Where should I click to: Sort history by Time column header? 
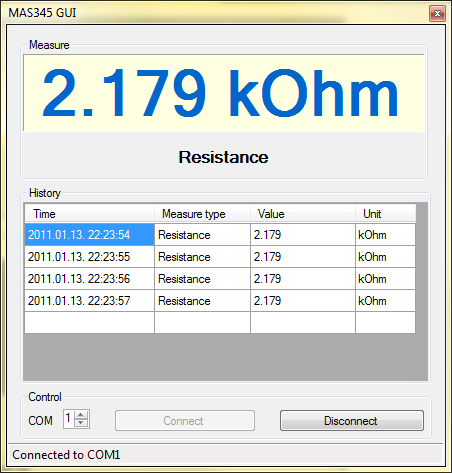point(89,214)
